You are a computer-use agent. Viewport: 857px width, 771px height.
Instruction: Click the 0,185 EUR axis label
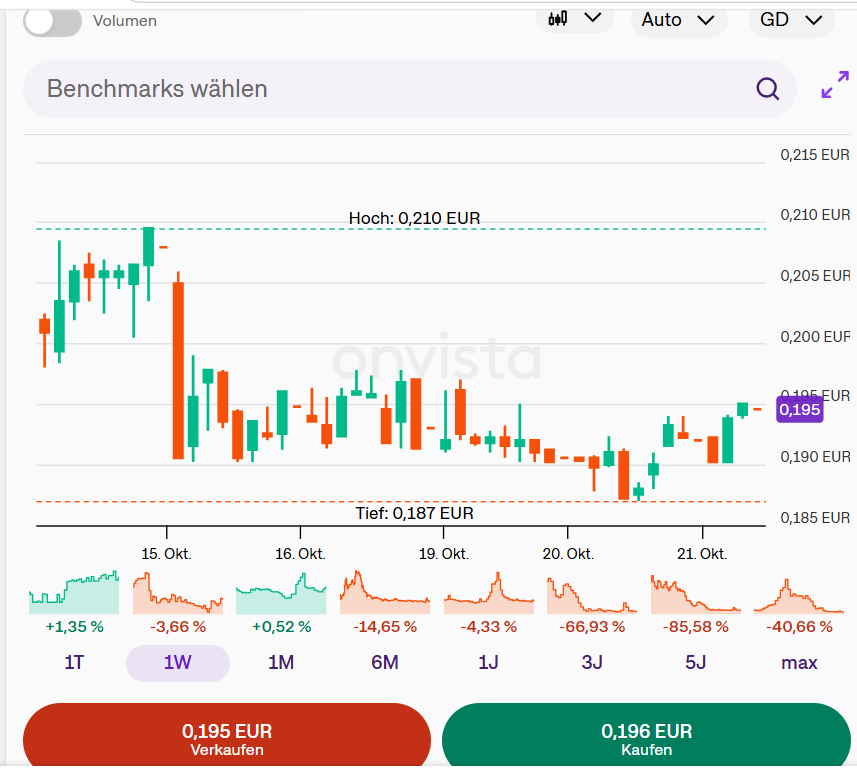click(x=815, y=517)
